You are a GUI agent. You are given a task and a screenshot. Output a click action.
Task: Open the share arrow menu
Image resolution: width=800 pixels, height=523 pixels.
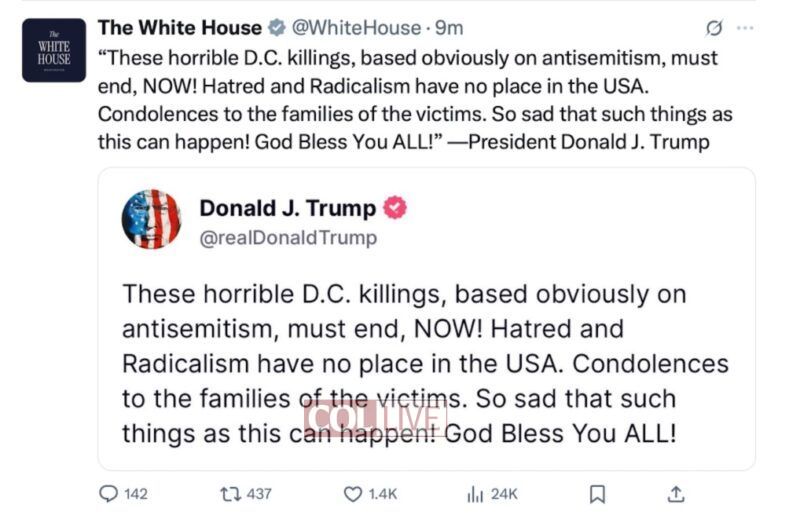click(676, 494)
